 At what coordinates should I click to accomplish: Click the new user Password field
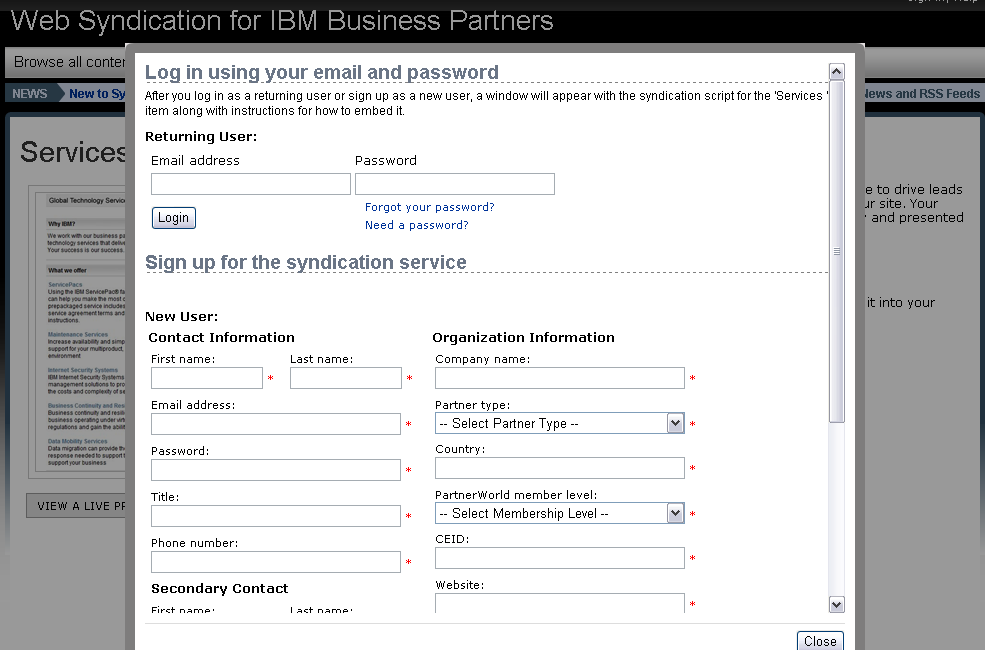coord(276,470)
